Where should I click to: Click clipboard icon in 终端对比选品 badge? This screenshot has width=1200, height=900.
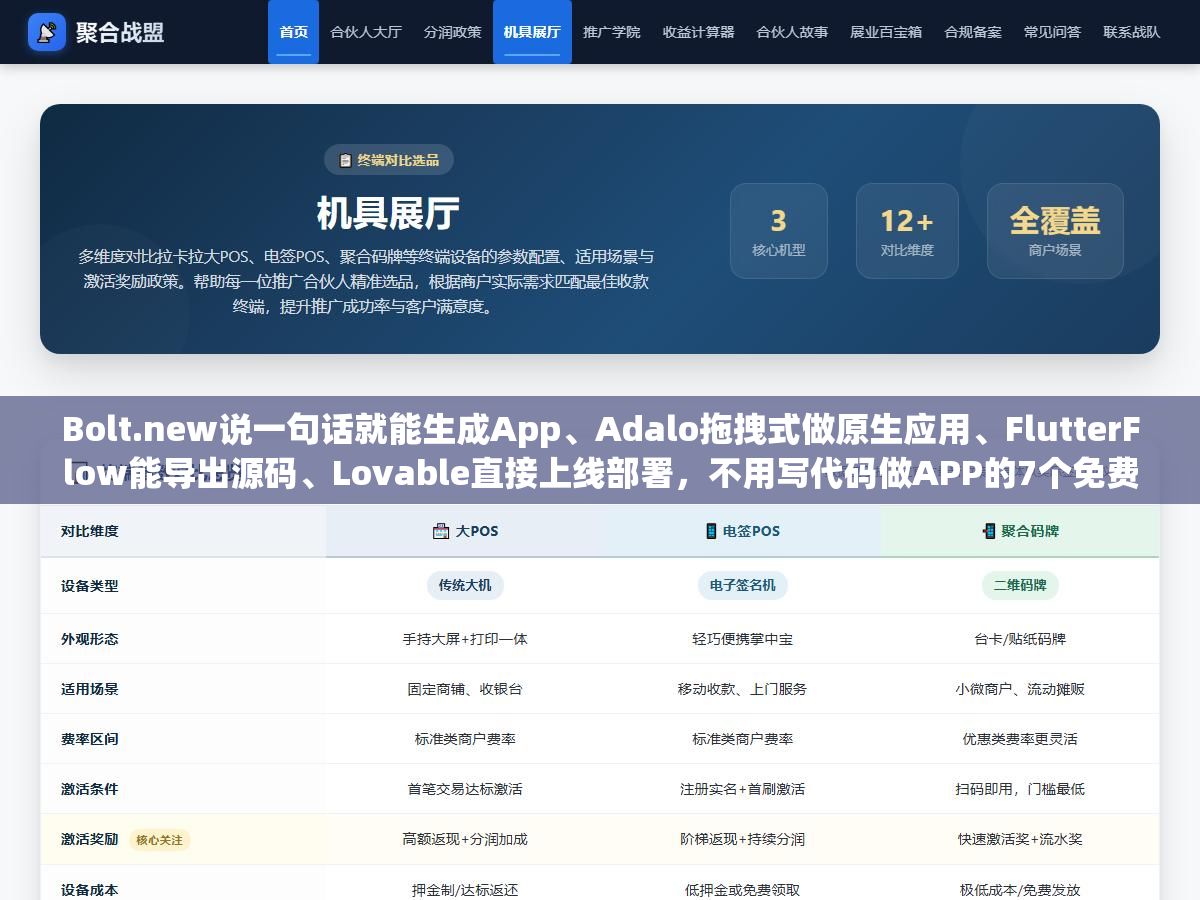pos(346,160)
